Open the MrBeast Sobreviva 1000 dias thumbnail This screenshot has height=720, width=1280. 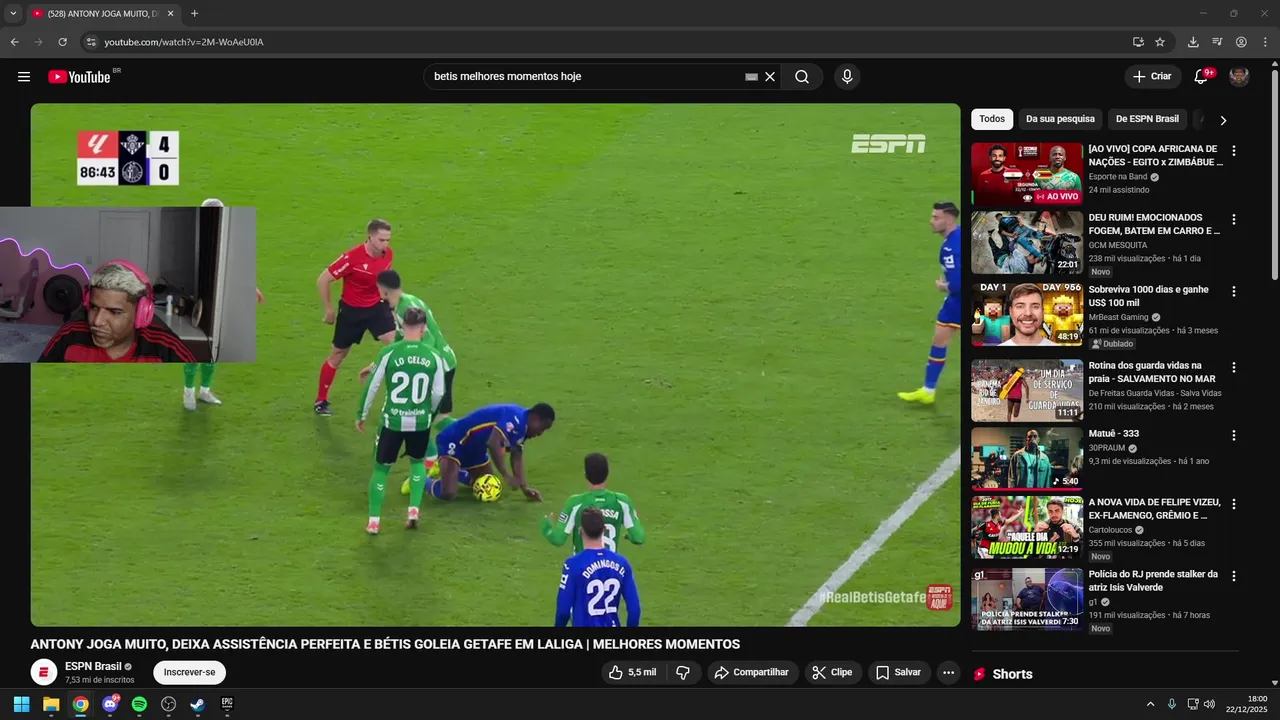click(x=1027, y=314)
